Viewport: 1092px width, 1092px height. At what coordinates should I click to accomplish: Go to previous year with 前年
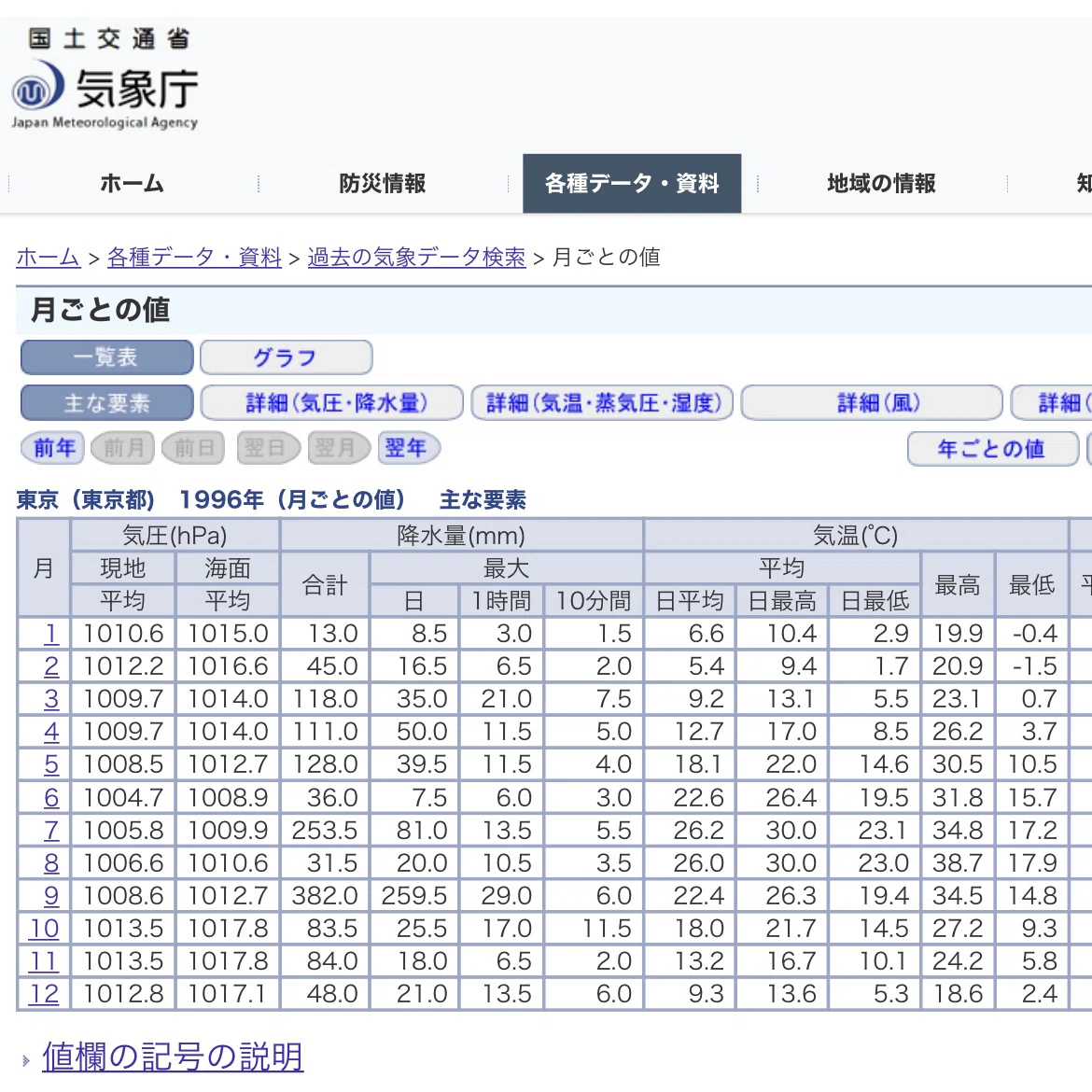pos(53,448)
